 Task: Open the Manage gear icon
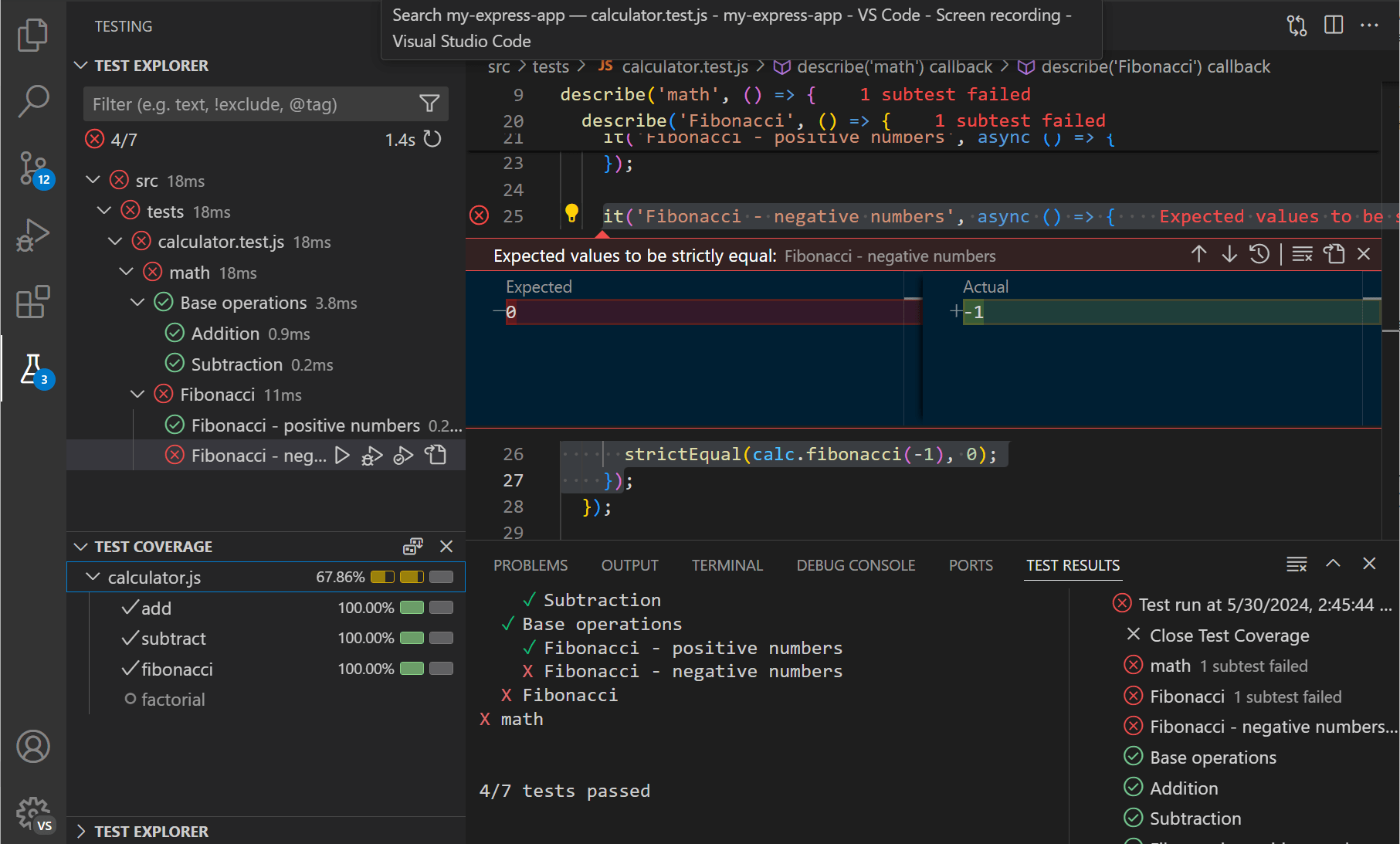32,813
